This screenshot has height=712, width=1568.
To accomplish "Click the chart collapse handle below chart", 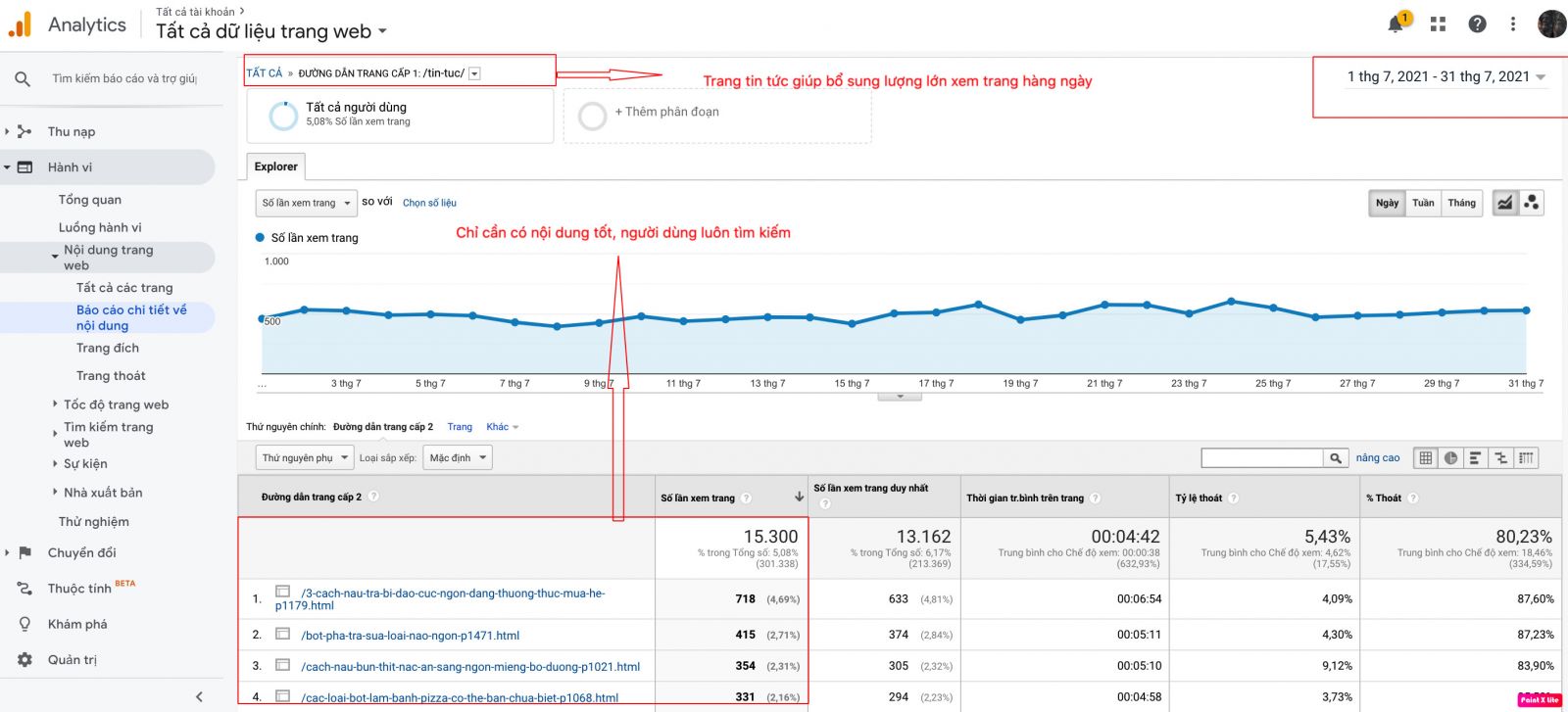I will point(898,397).
